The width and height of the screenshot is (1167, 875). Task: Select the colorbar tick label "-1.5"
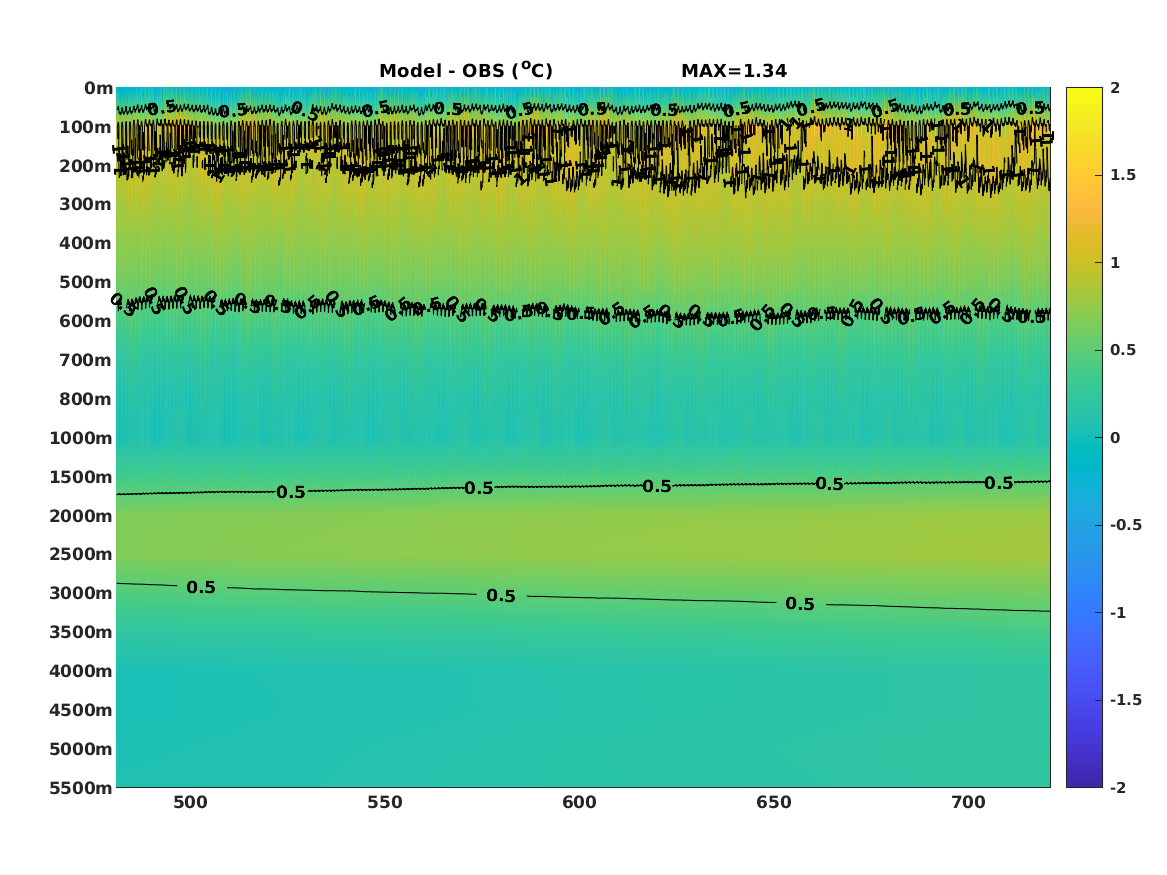click(1125, 700)
